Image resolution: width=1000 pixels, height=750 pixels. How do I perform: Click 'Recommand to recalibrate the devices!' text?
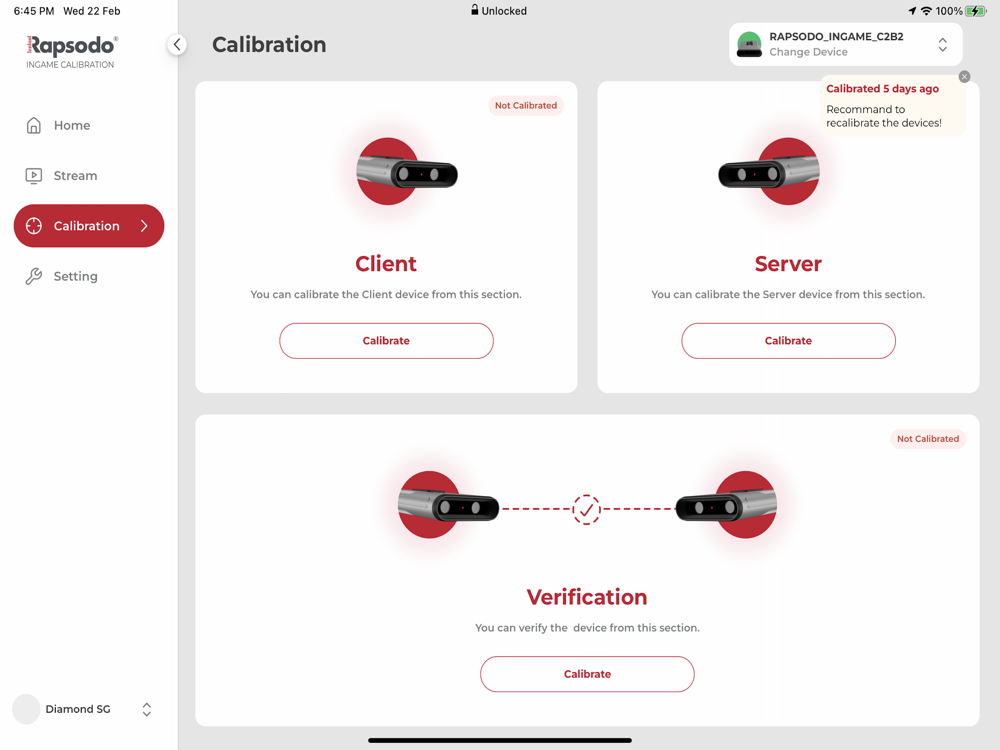(x=884, y=116)
